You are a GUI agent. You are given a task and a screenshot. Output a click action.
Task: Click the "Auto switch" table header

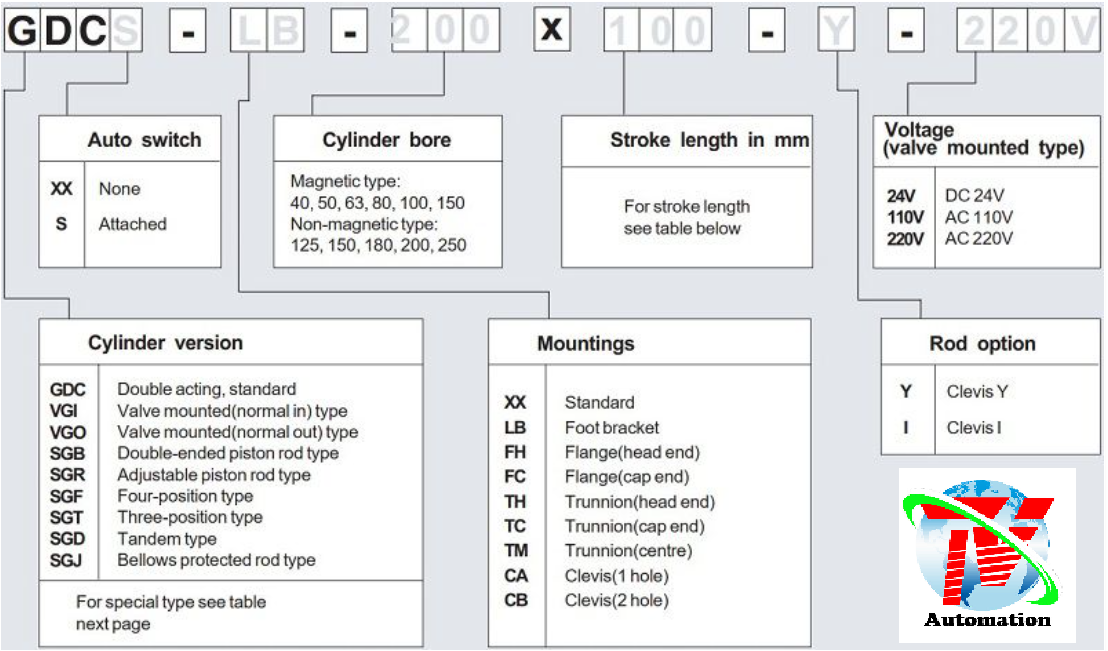pos(144,140)
